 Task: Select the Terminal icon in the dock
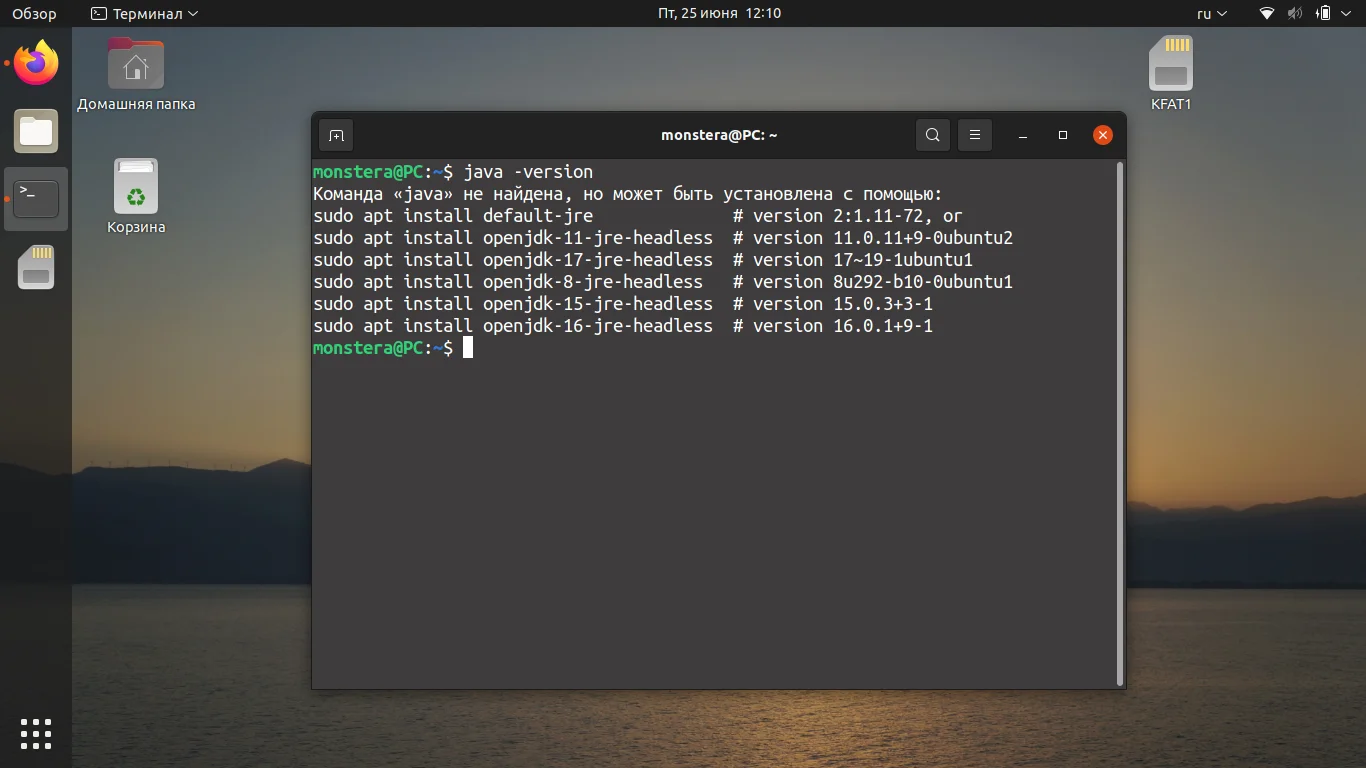(37, 199)
